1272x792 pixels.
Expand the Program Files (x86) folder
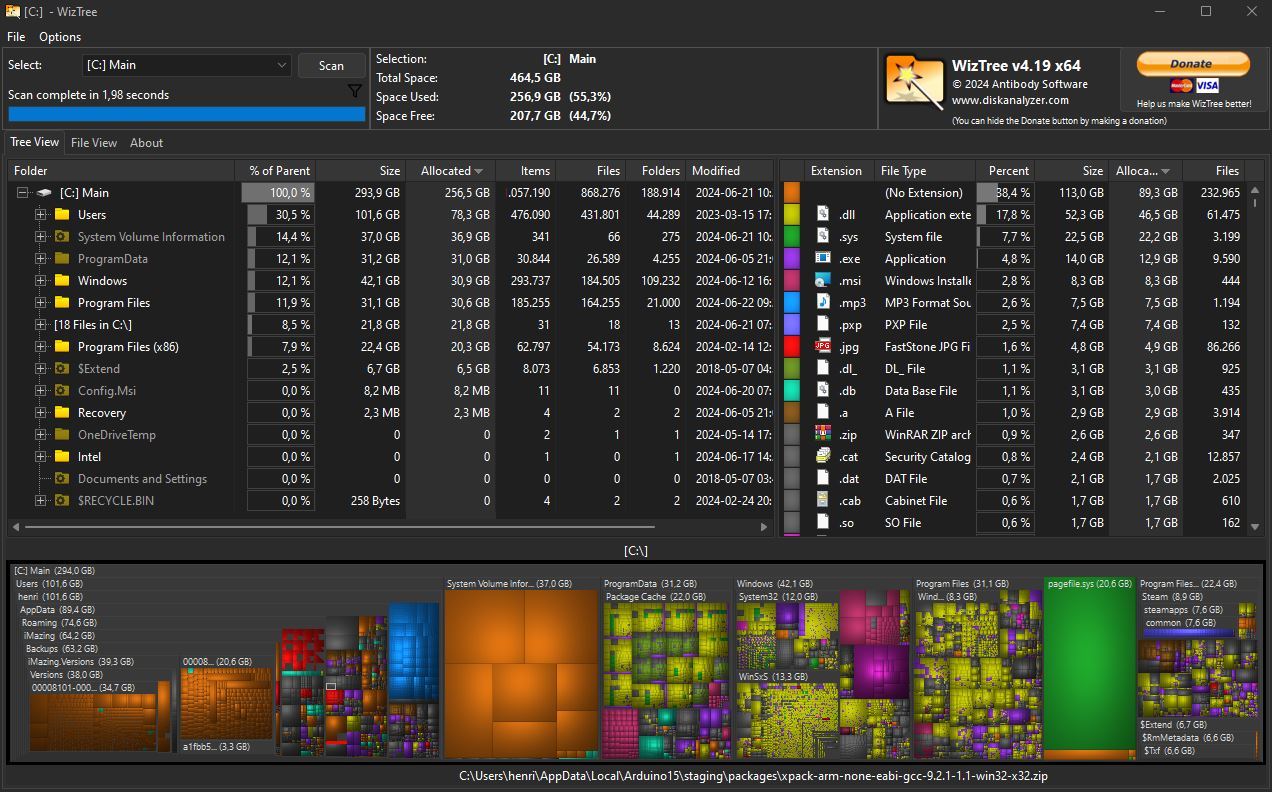[x=41, y=347]
